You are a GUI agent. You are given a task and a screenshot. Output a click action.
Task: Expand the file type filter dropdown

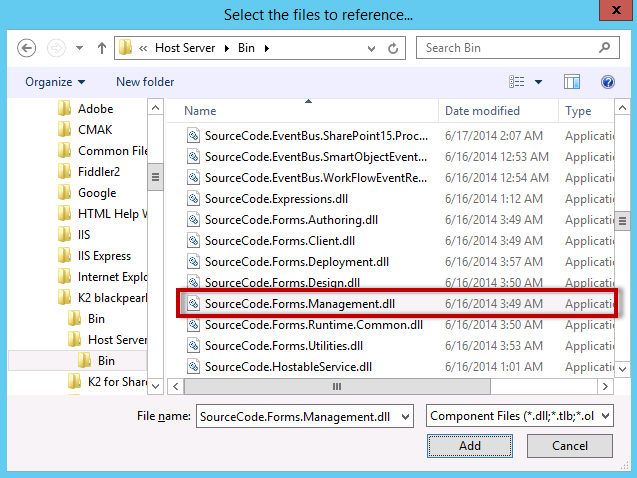(x=605, y=416)
